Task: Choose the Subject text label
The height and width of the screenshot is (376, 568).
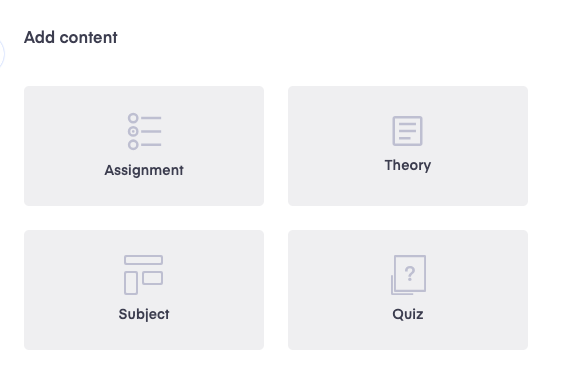Action: (x=144, y=314)
